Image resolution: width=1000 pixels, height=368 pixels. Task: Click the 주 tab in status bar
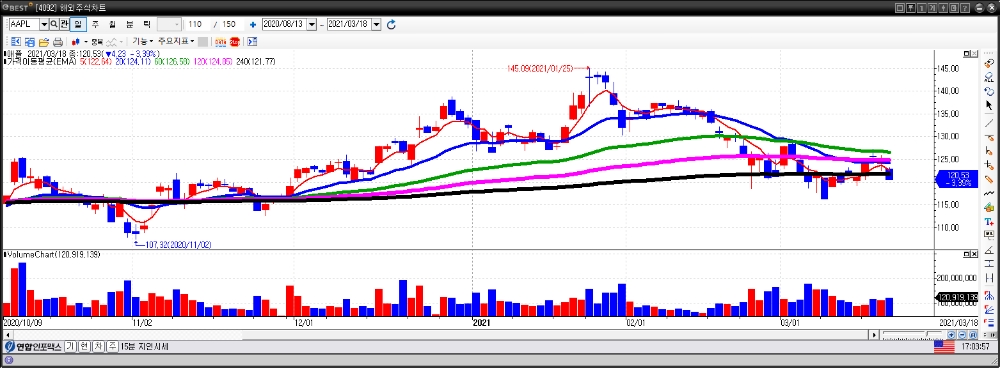pos(112,346)
